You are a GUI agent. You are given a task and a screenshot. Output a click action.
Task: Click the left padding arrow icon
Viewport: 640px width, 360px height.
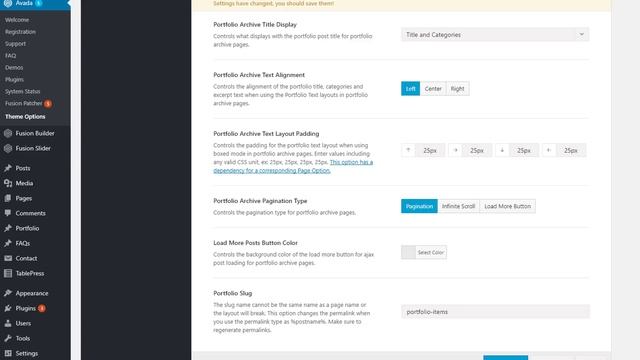(x=549, y=150)
